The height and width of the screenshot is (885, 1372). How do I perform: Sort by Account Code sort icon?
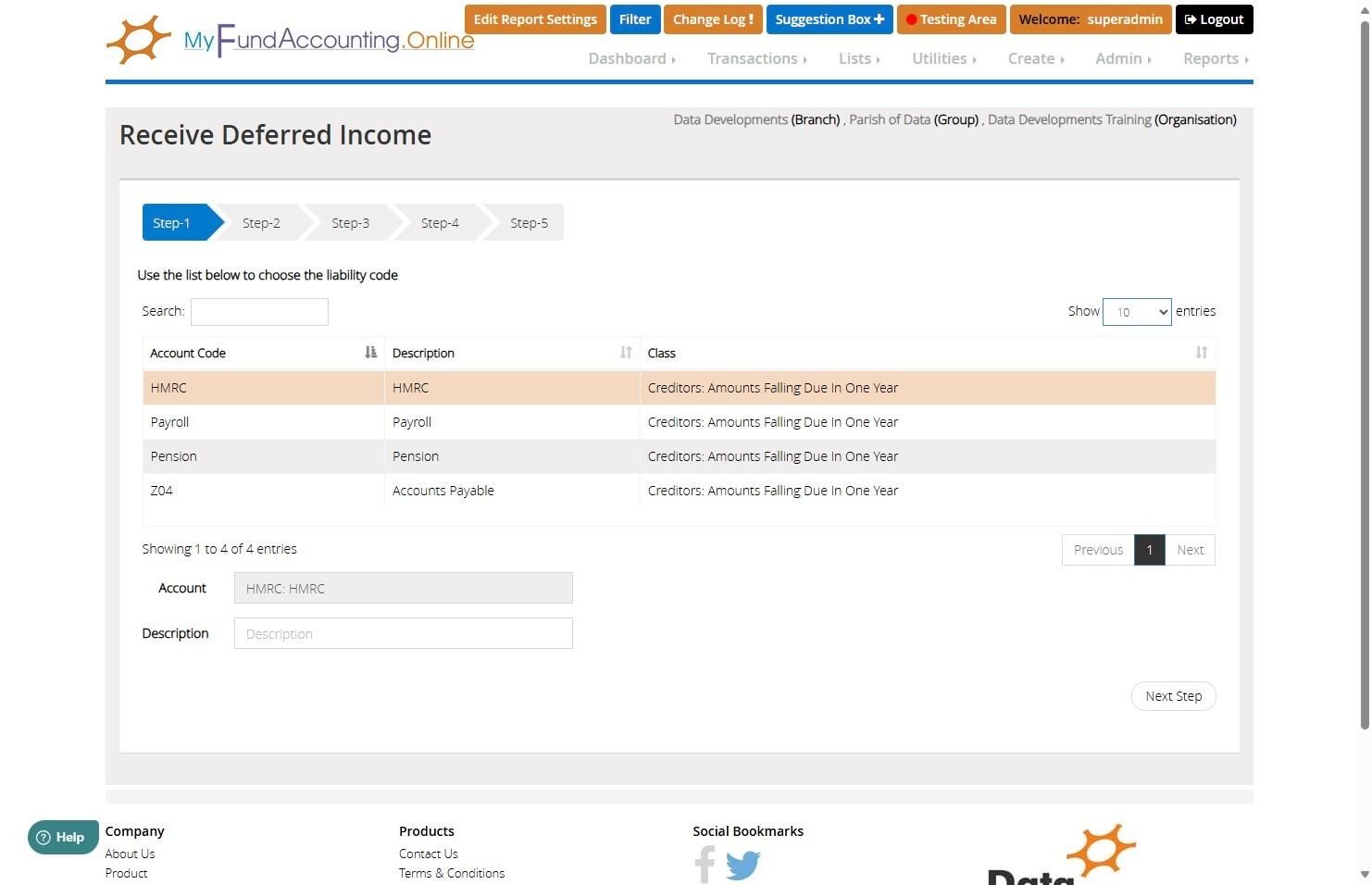[x=370, y=352]
